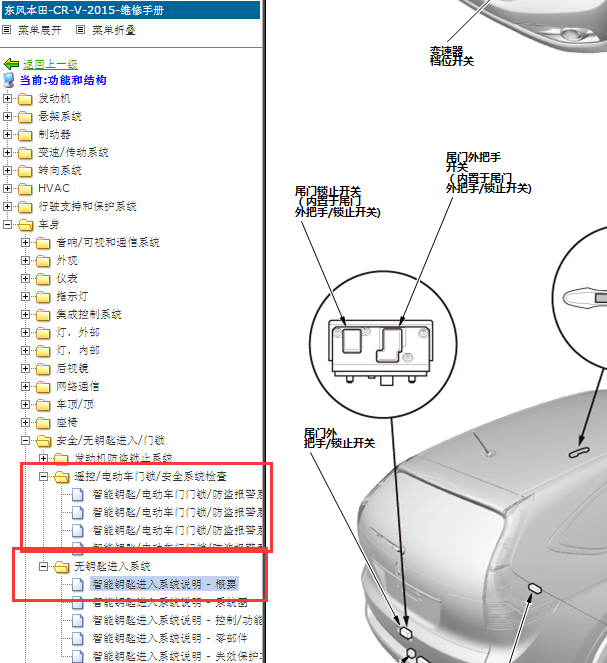Expand the 变速/传动系统 folder node
Viewport: 607px width, 663px height.
[x=7, y=152]
